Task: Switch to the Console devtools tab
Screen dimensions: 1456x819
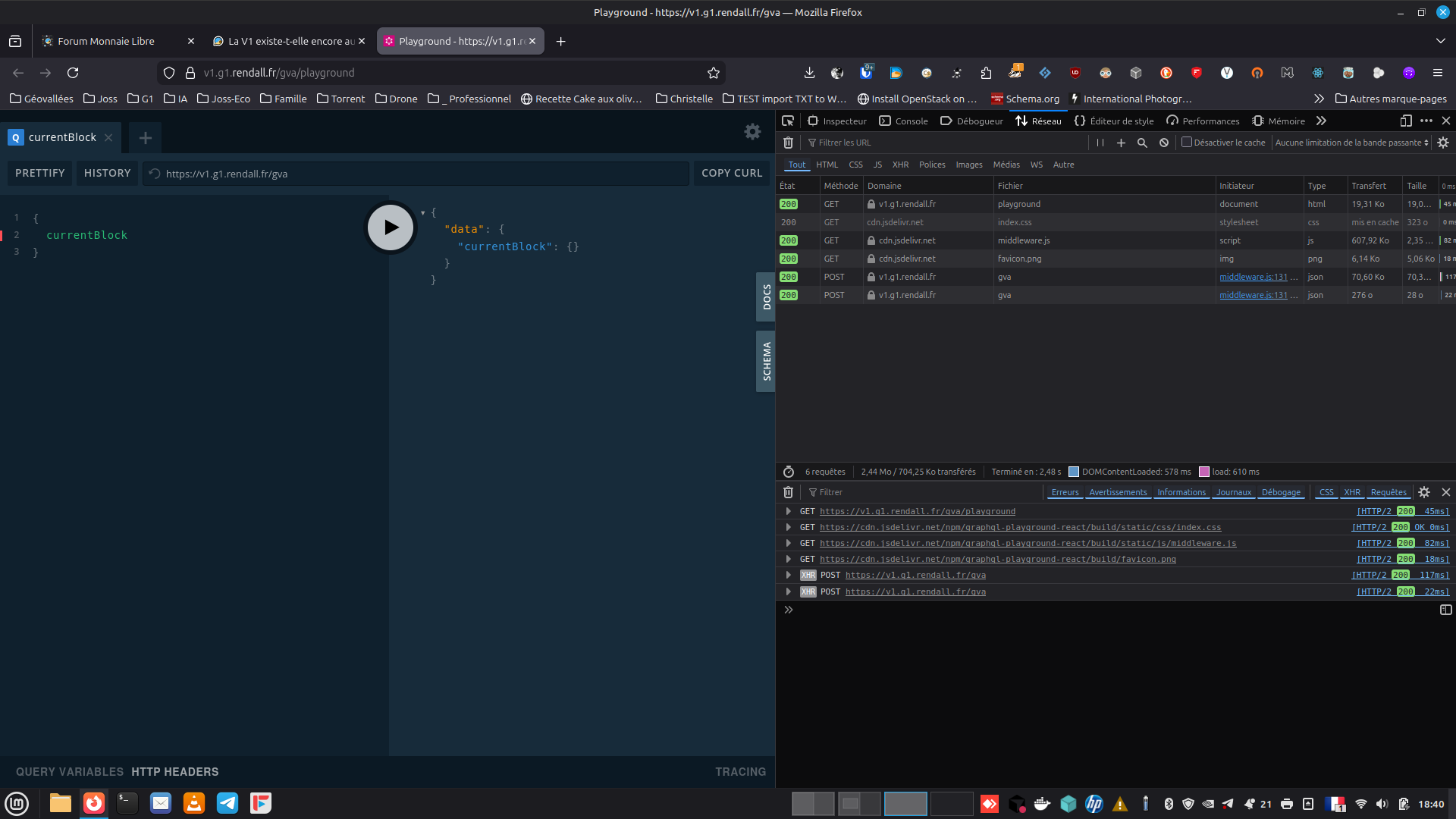Action: tap(904, 121)
